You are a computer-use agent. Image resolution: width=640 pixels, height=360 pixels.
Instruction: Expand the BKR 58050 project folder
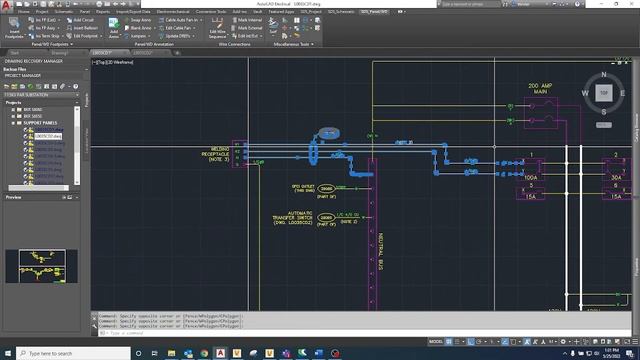[x=13, y=116]
